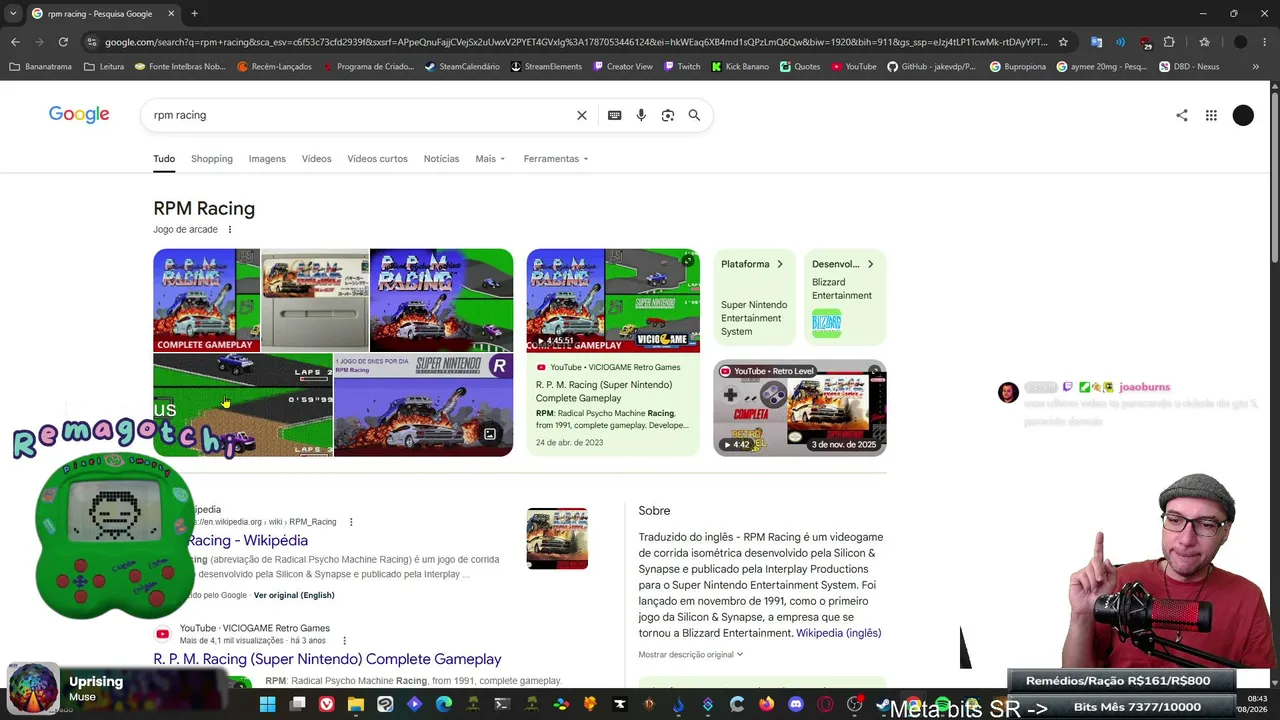Select the Tudo results tab
1280x720 pixels.
pos(164,159)
